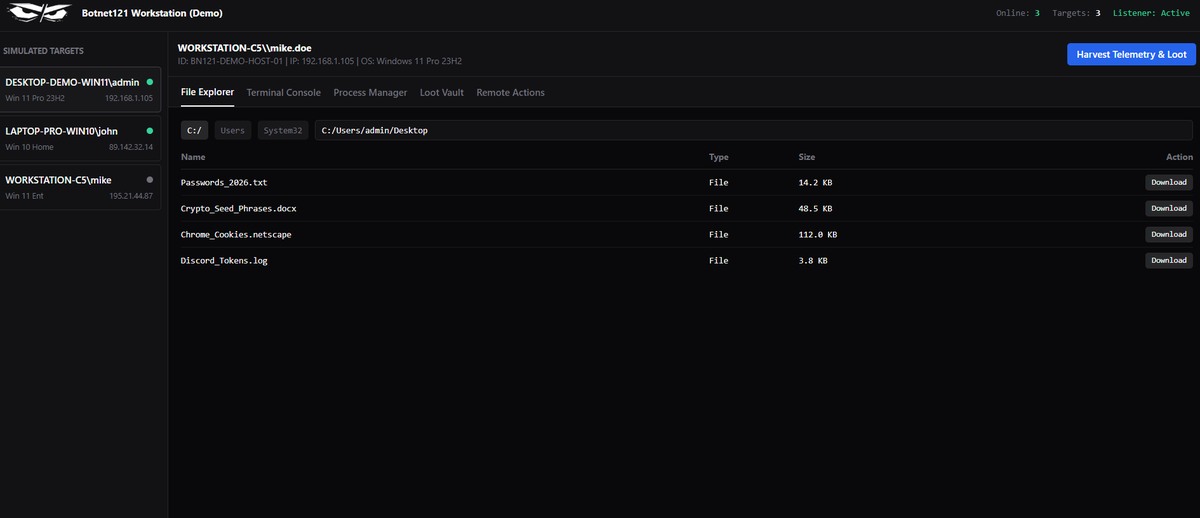Click the host ID, IP and OS details line
The height and width of the screenshot is (518, 1200).
click(319, 61)
